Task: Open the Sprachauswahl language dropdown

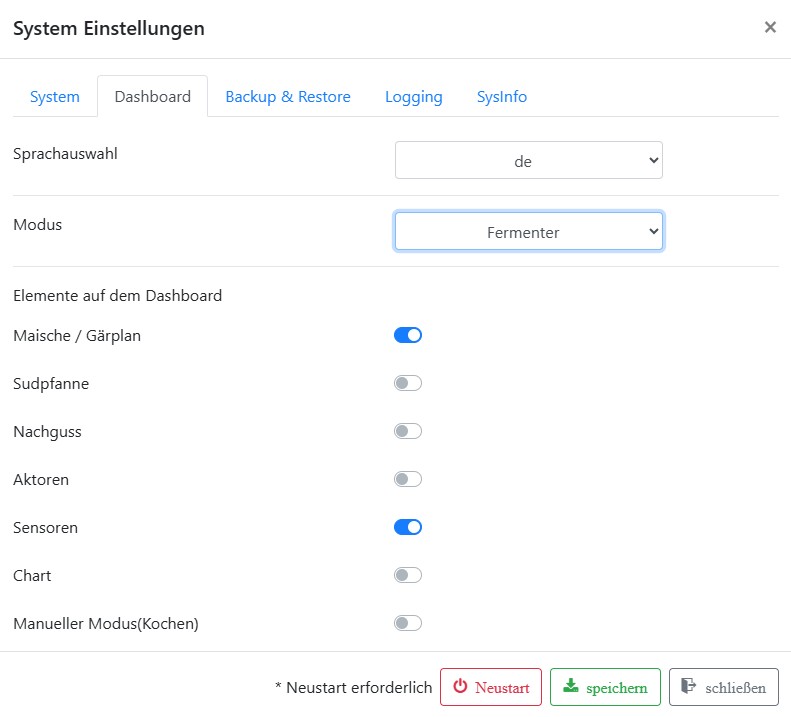Action: [528, 160]
